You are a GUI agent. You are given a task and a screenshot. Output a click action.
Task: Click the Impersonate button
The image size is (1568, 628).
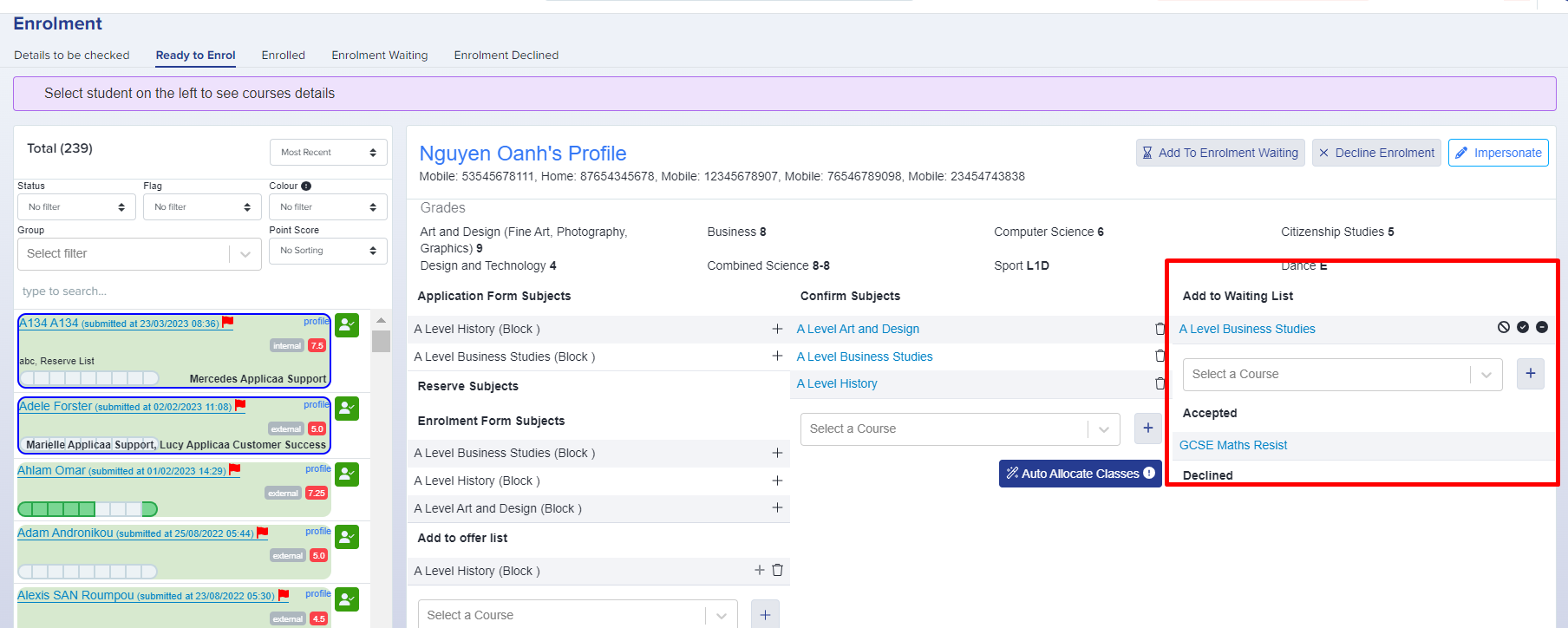(1499, 153)
